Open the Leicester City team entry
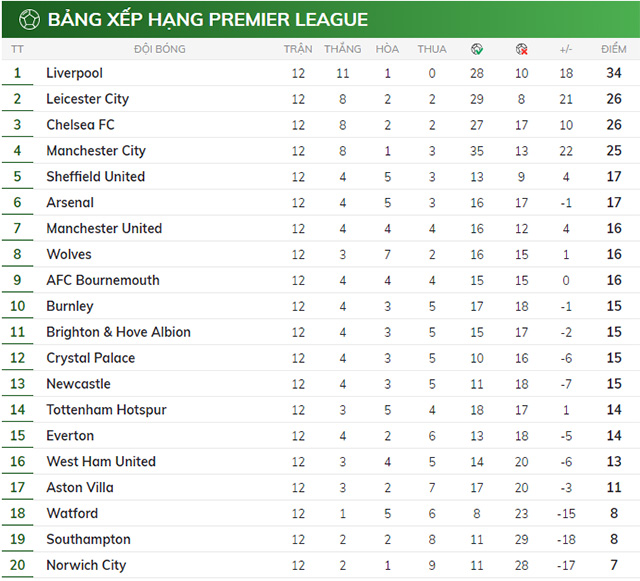Viewport: 640px width, 581px height. 87,99
